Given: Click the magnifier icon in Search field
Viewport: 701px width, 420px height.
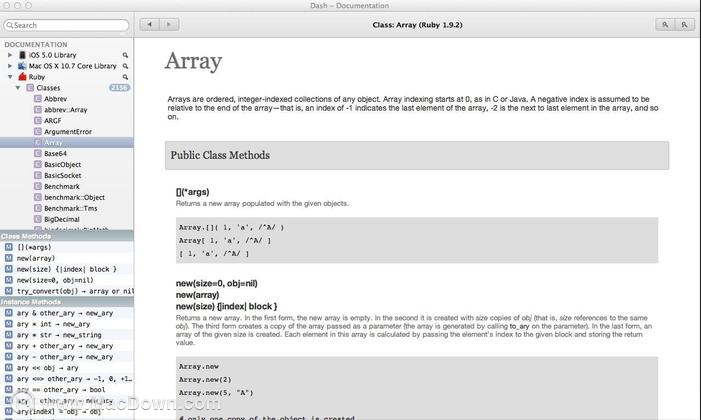Looking at the screenshot, I should [x=10, y=25].
